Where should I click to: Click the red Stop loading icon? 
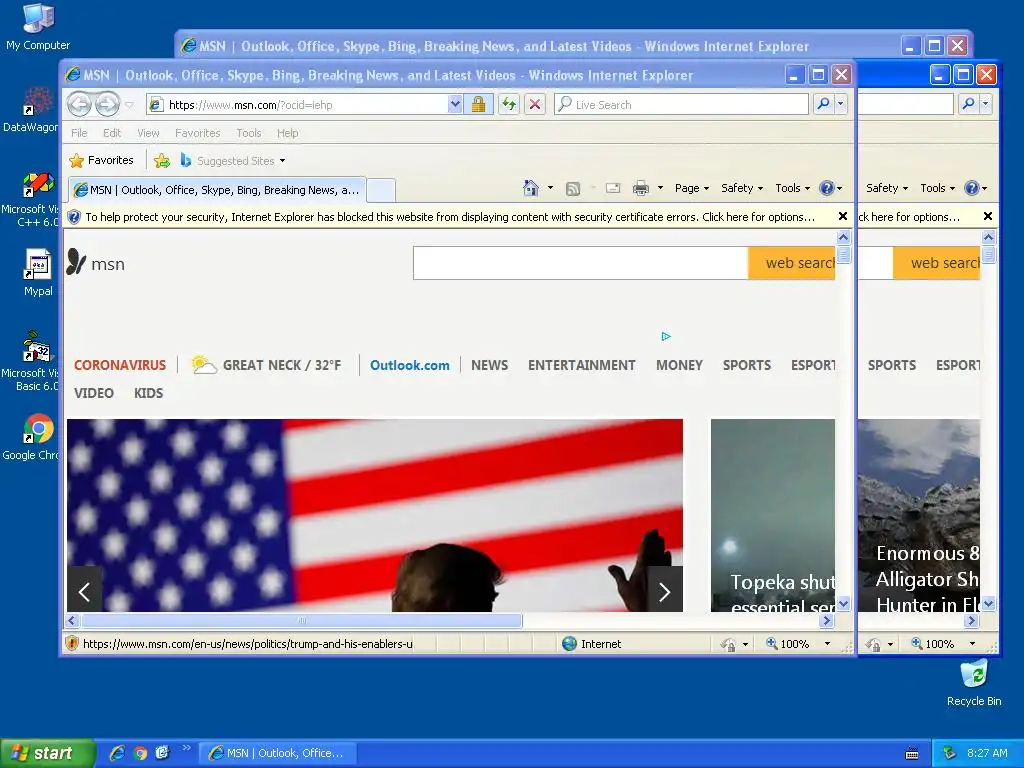[535, 104]
